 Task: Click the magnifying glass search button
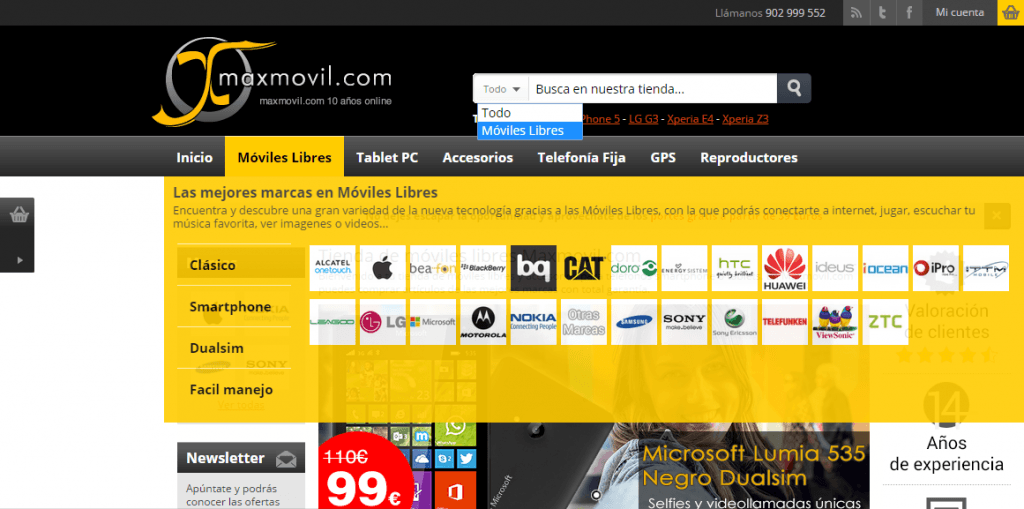tap(794, 88)
